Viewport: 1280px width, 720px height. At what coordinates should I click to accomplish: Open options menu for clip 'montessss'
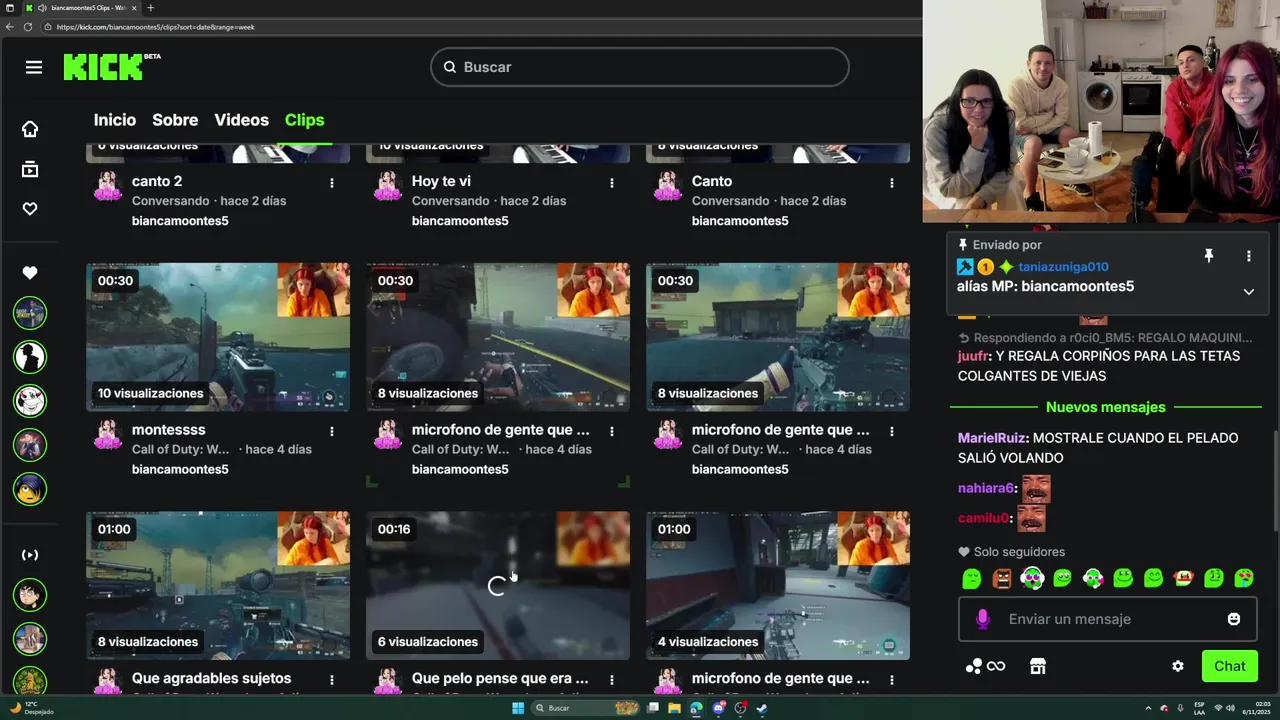(332, 431)
